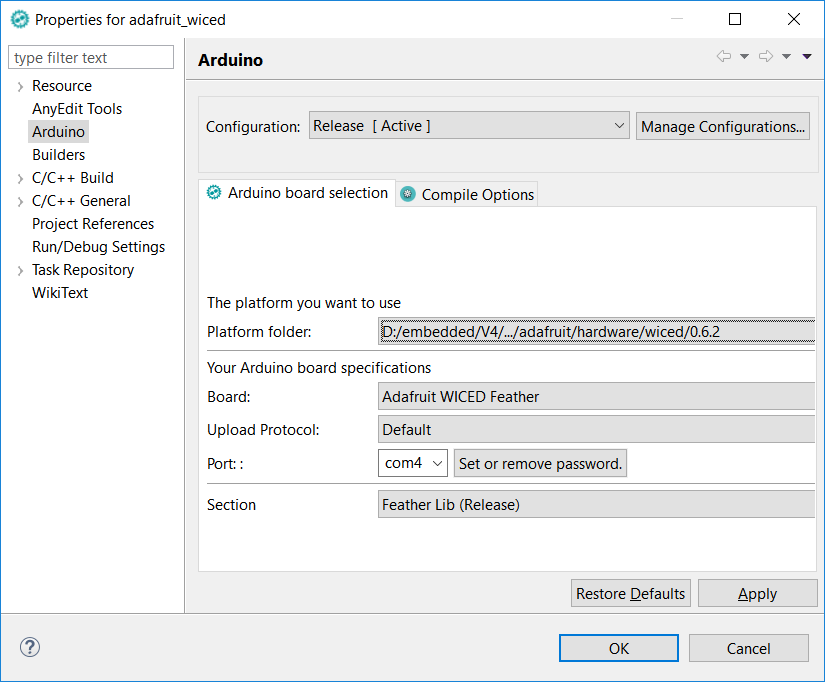This screenshot has height=682, width=825.
Task: Expand the Resource tree item
Action: [x=18, y=85]
